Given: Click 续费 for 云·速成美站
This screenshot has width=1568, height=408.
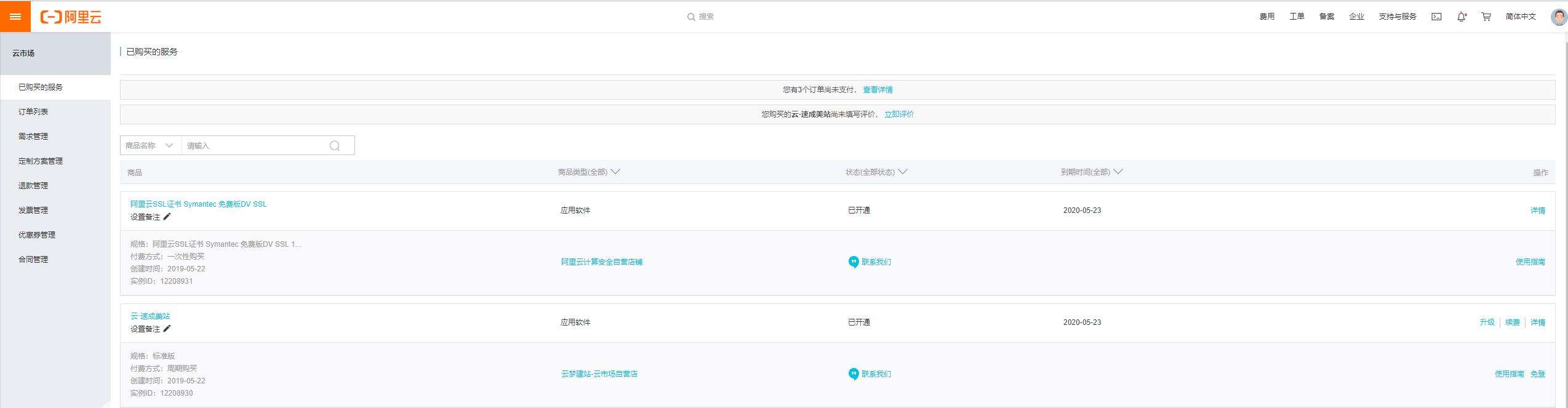Looking at the screenshot, I should [x=1513, y=322].
